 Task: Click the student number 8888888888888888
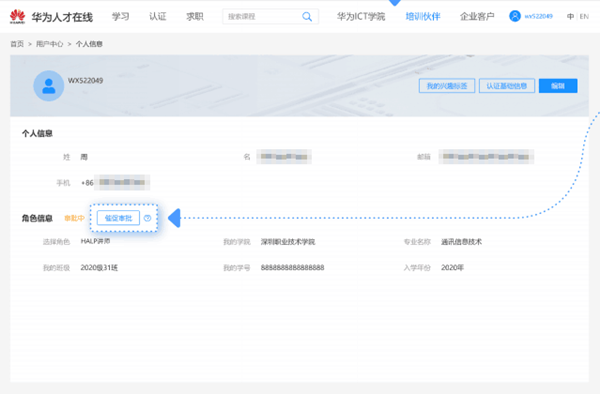click(x=292, y=267)
